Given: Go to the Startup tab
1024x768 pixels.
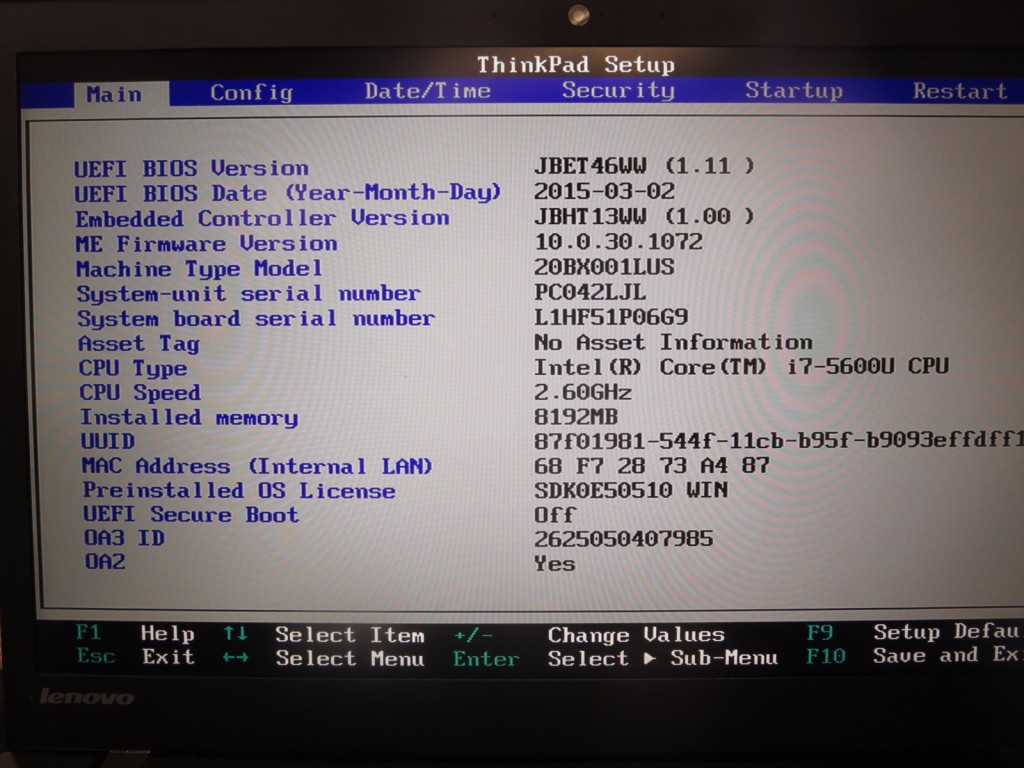Looking at the screenshot, I should [794, 90].
